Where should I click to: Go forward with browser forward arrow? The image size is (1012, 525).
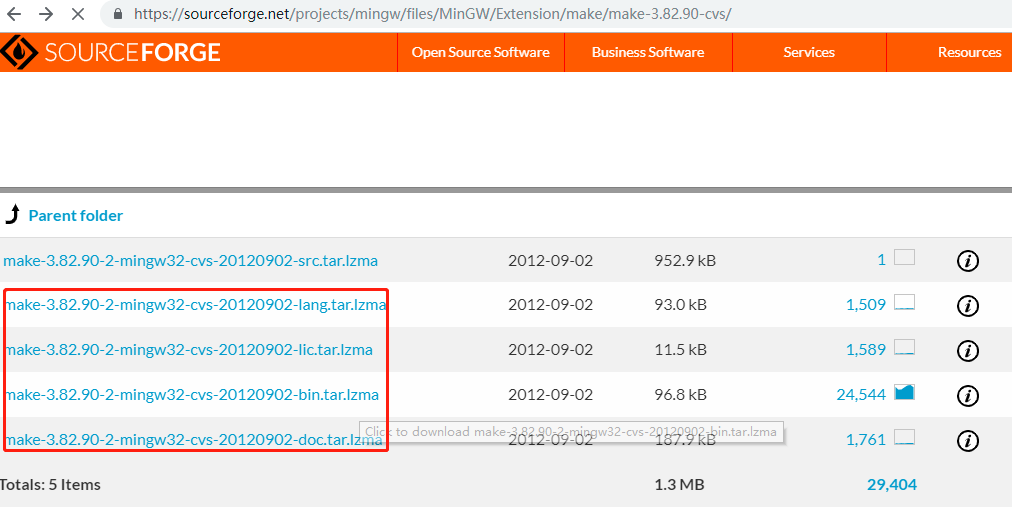click(46, 14)
